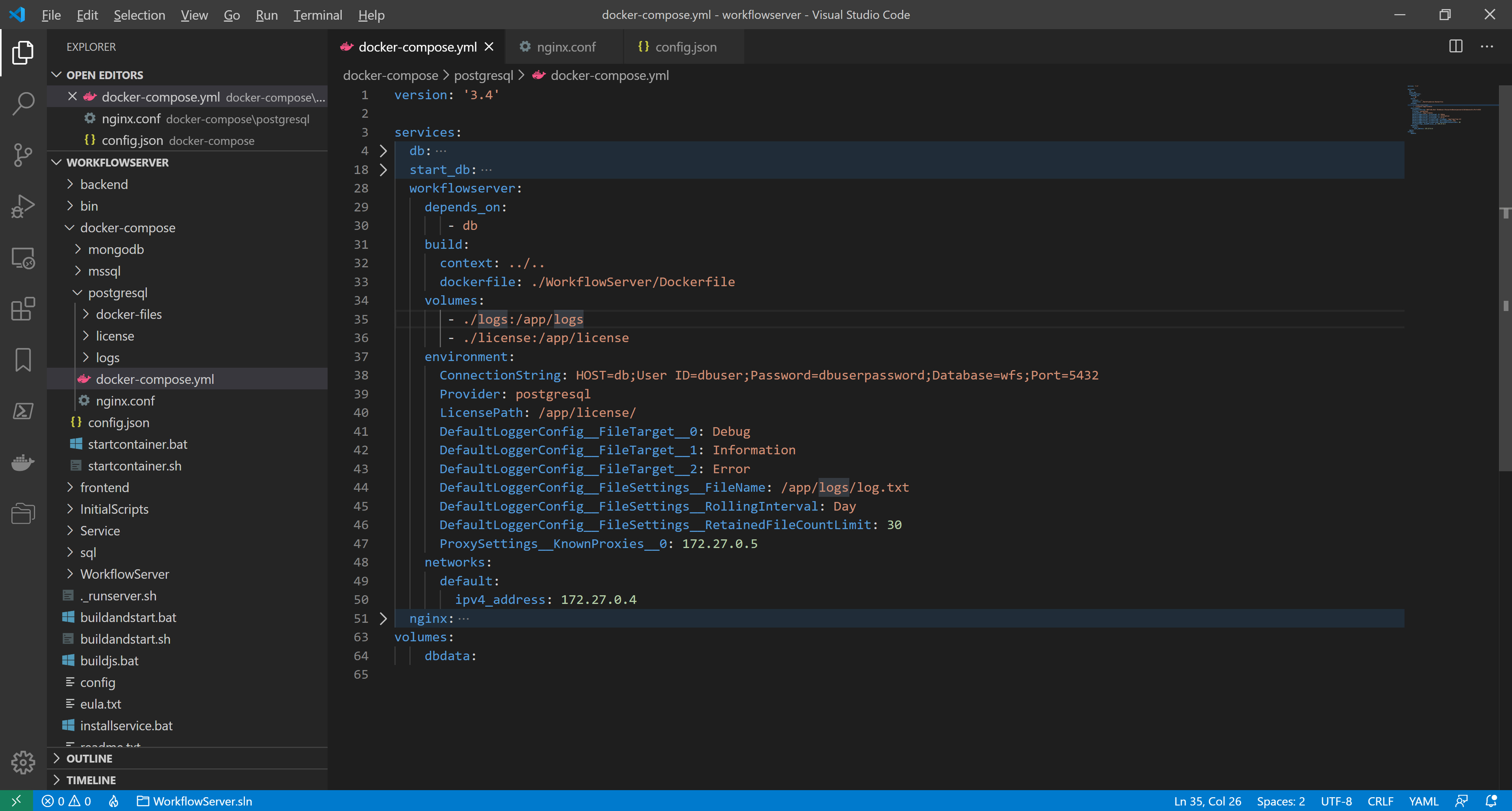Click the Split Editor Right icon
1512x811 pixels.
point(1456,46)
